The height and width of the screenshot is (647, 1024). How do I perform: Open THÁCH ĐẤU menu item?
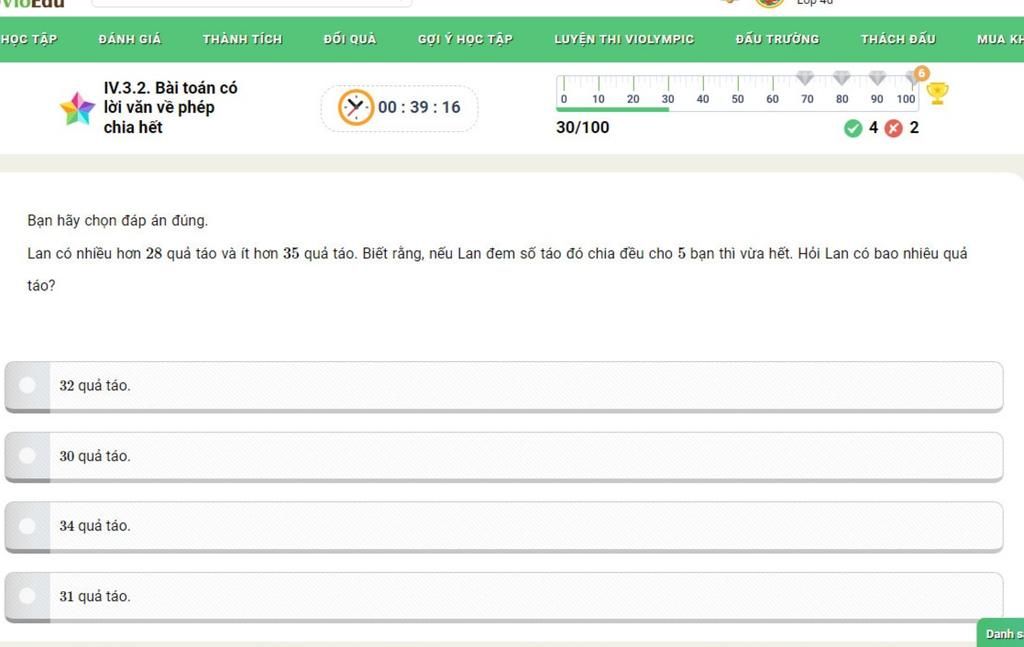coord(898,39)
